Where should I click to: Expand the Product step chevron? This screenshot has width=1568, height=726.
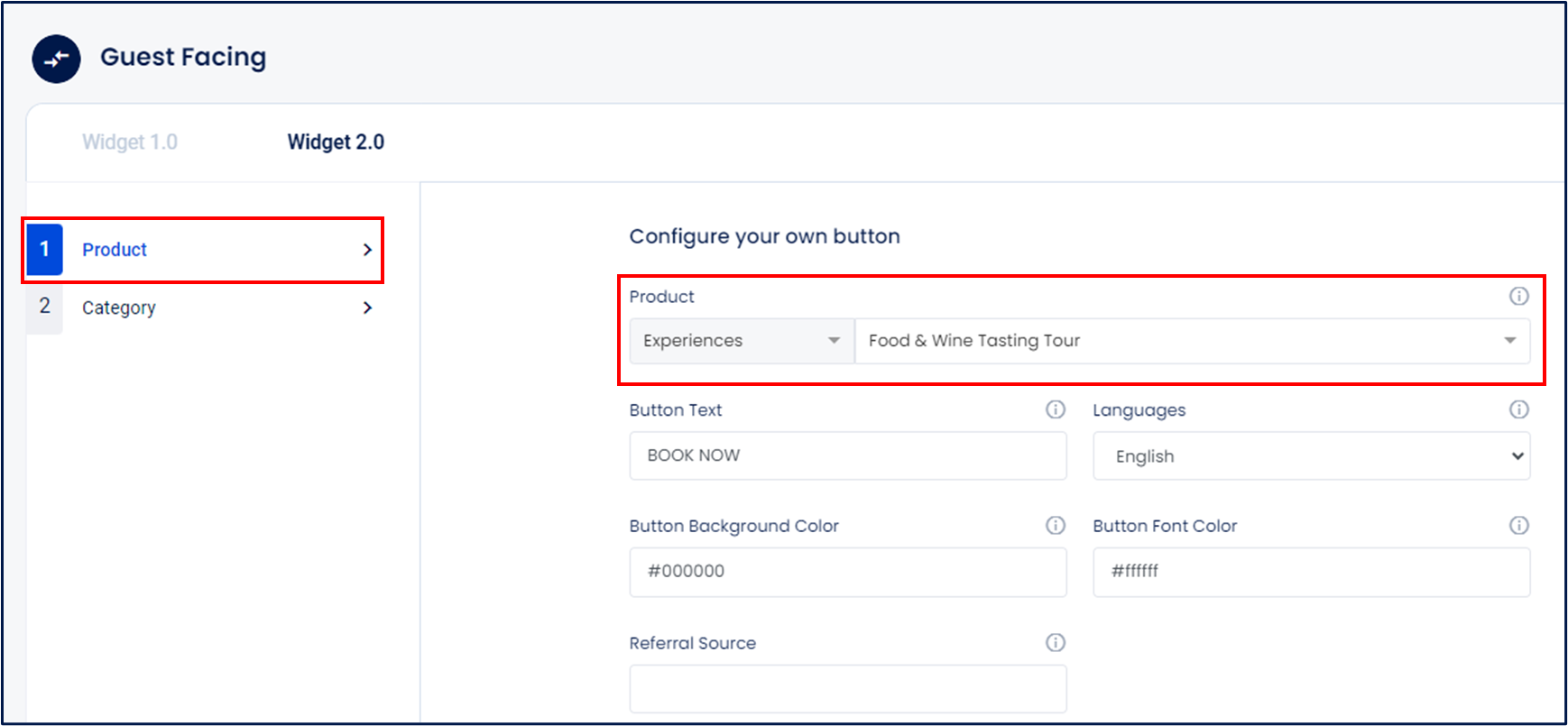coord(367,250)
